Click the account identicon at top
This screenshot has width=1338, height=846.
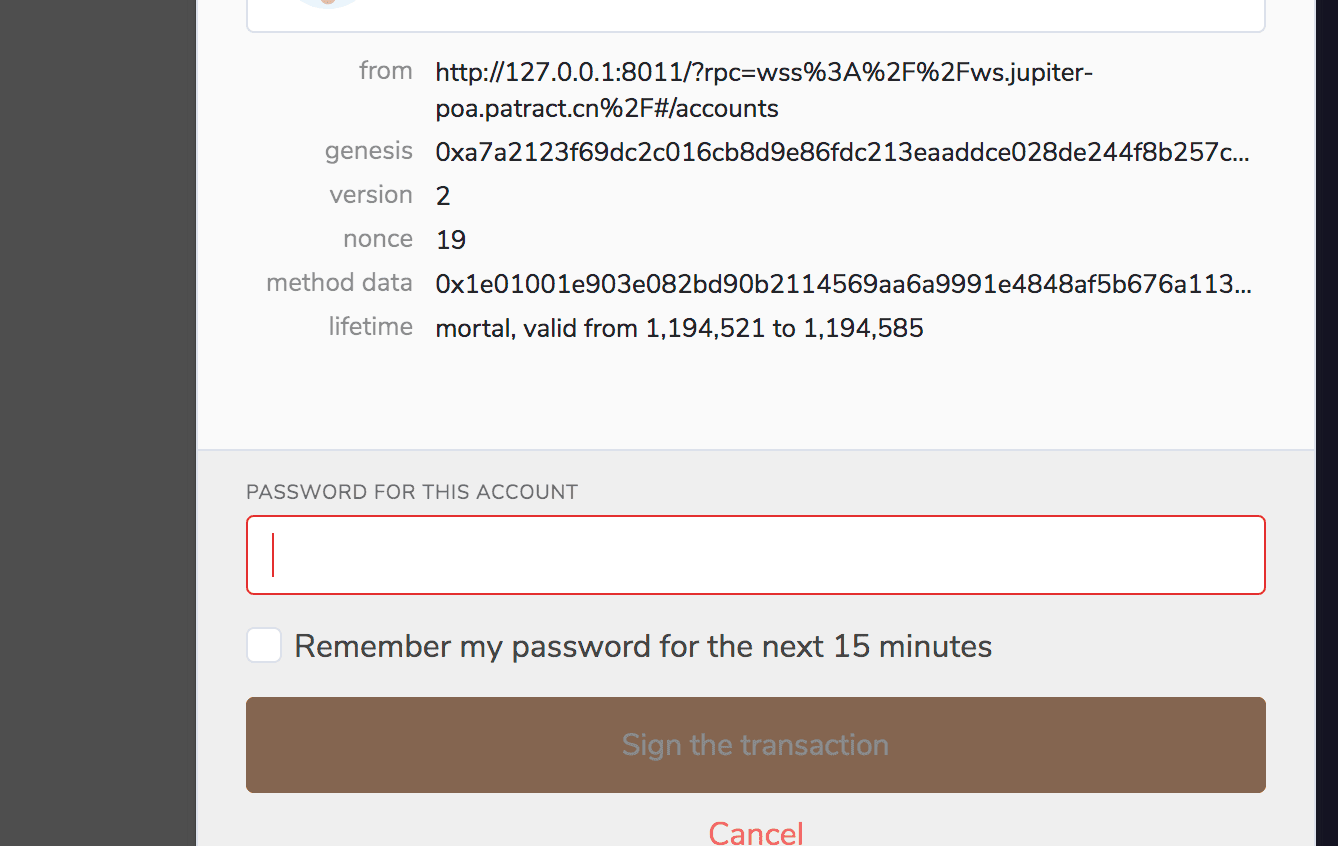(328, 3)
